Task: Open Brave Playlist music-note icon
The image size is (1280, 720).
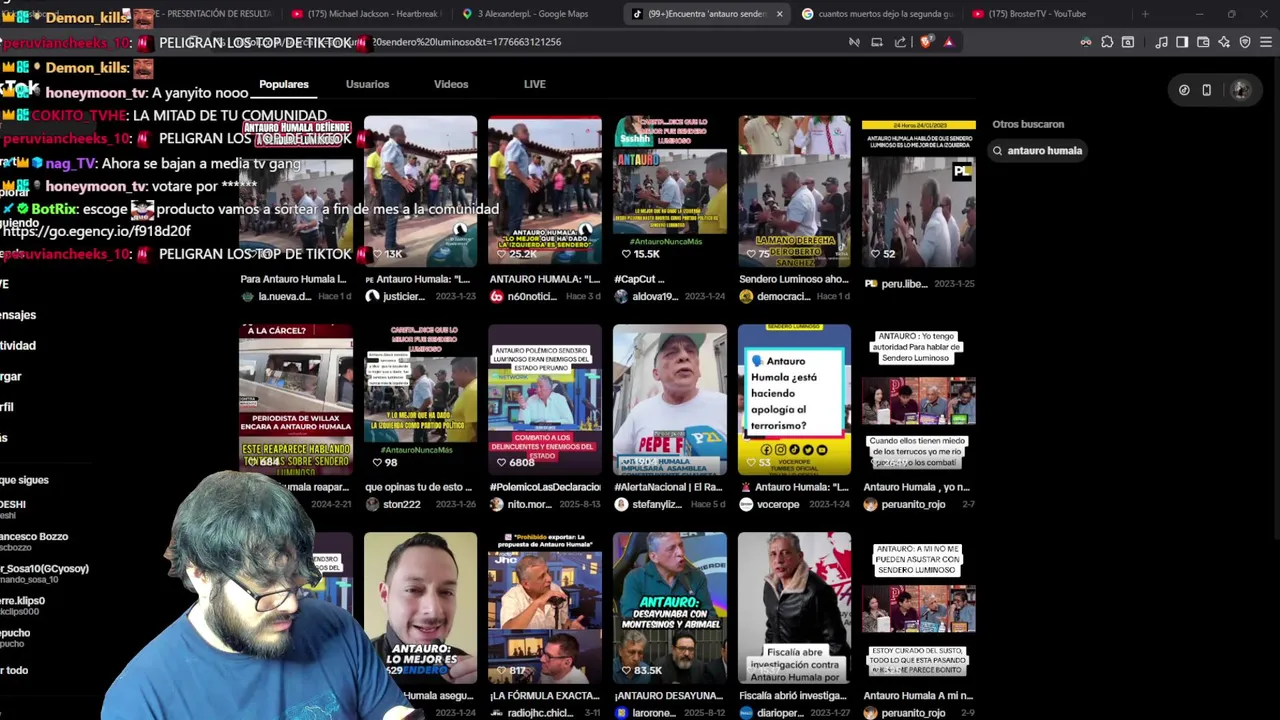Action: point(1161,42)
